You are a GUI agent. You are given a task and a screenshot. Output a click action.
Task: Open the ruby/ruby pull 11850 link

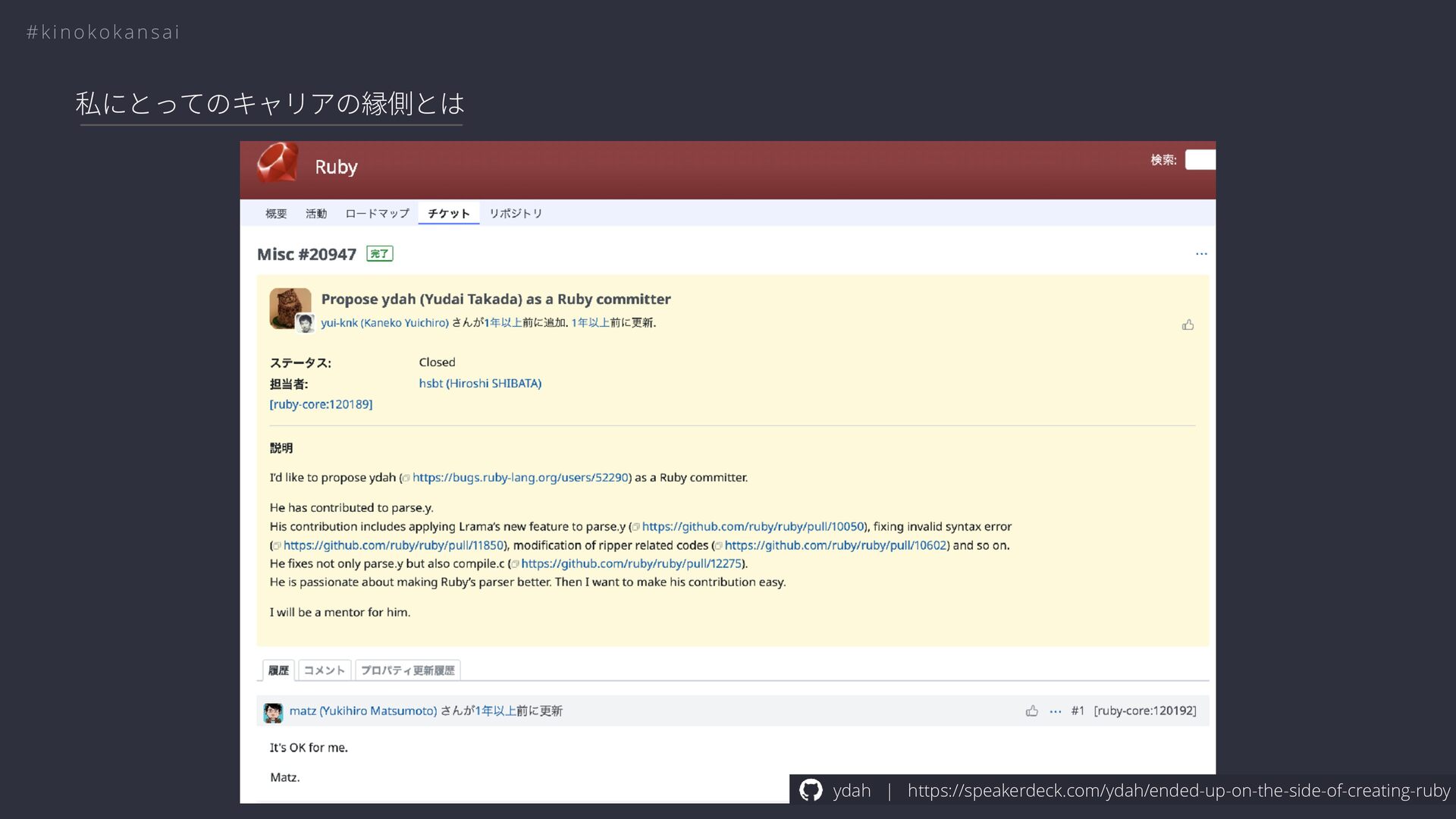click(x=393, y=545)
